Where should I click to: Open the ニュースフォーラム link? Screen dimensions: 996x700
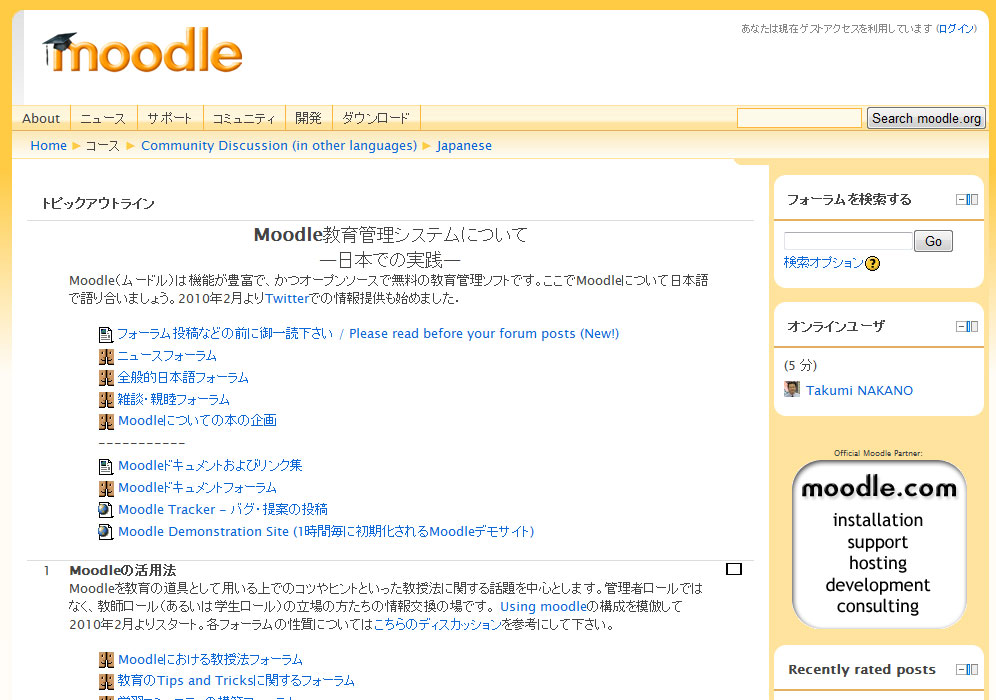(x=167, y=356)
